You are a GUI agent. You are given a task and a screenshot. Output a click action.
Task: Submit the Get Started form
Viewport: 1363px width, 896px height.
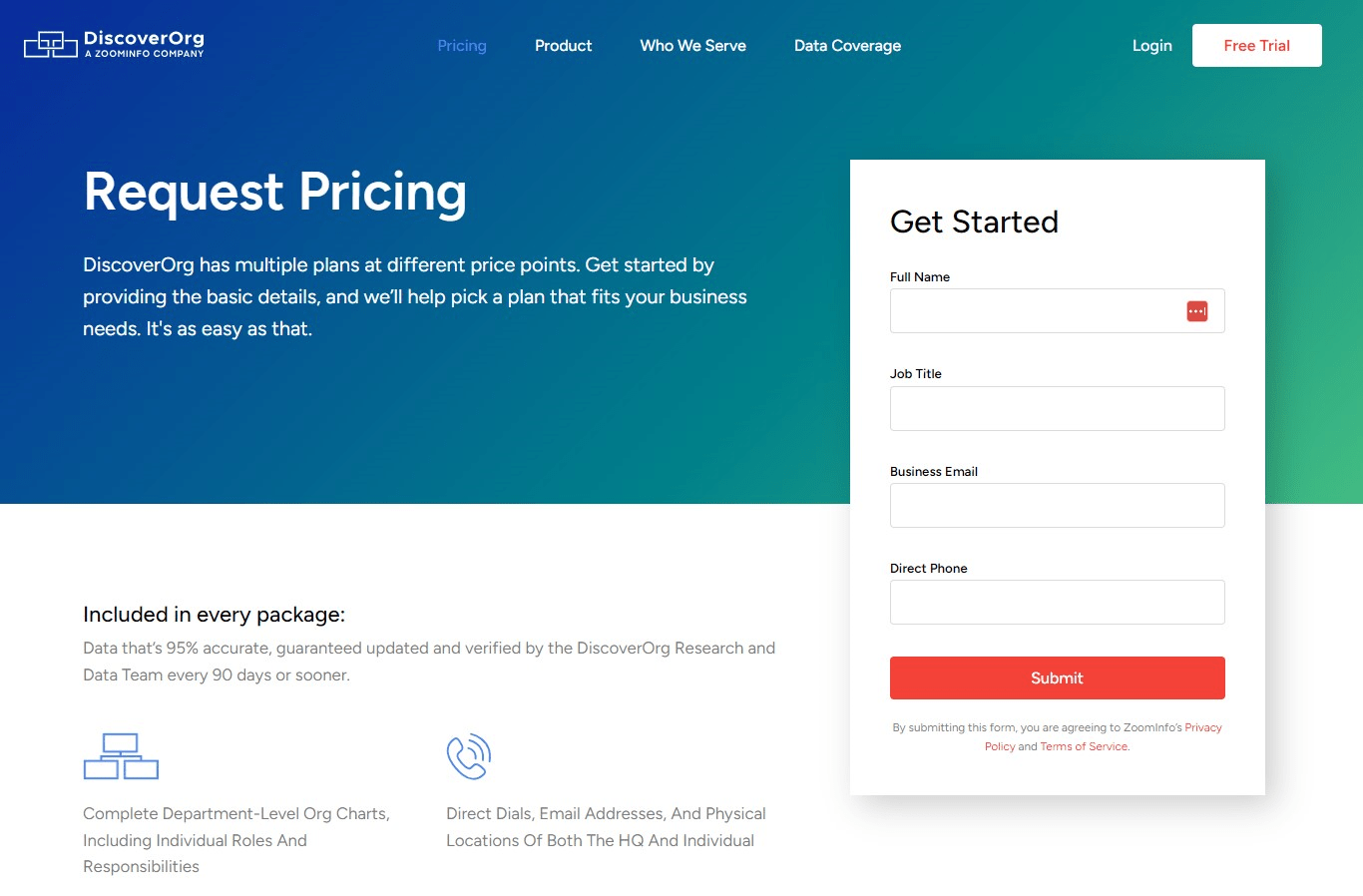click(x=1057, y=677)
